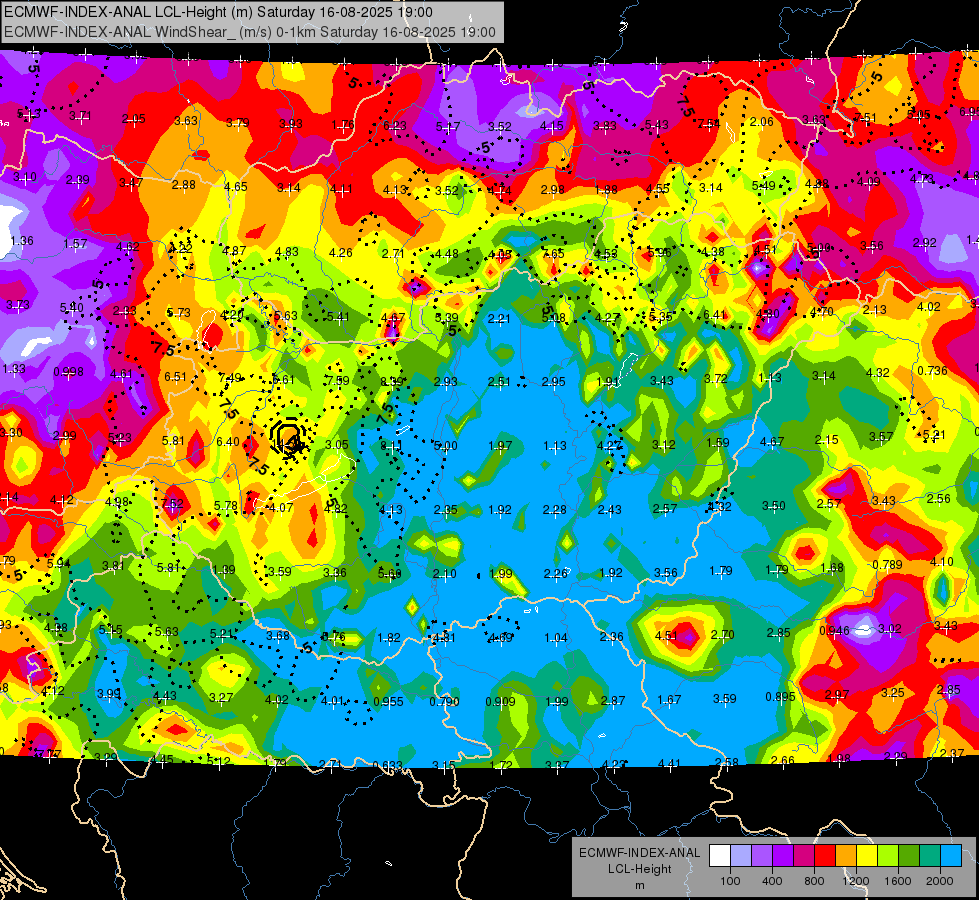
Task: Click the grid value 1.04
Action: pyautogui.click(x=556, y=637)
